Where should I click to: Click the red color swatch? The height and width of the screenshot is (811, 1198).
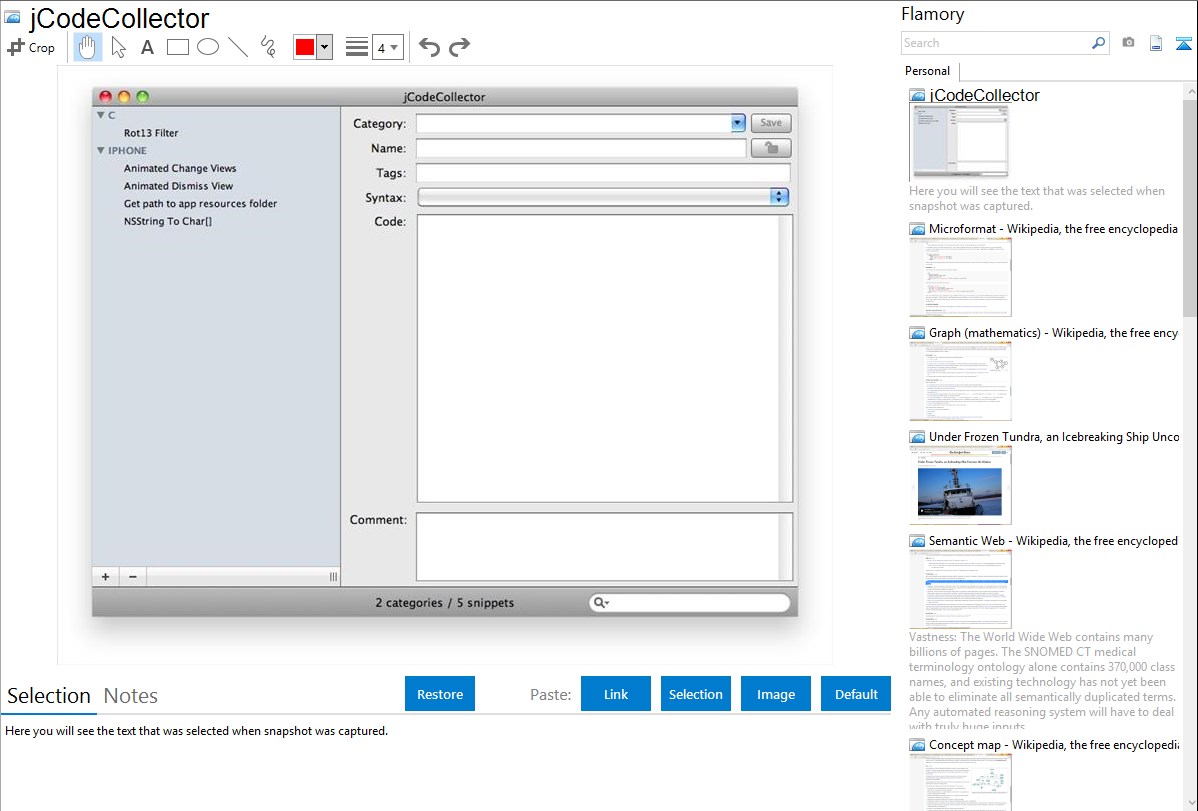[x=305, y=47]
